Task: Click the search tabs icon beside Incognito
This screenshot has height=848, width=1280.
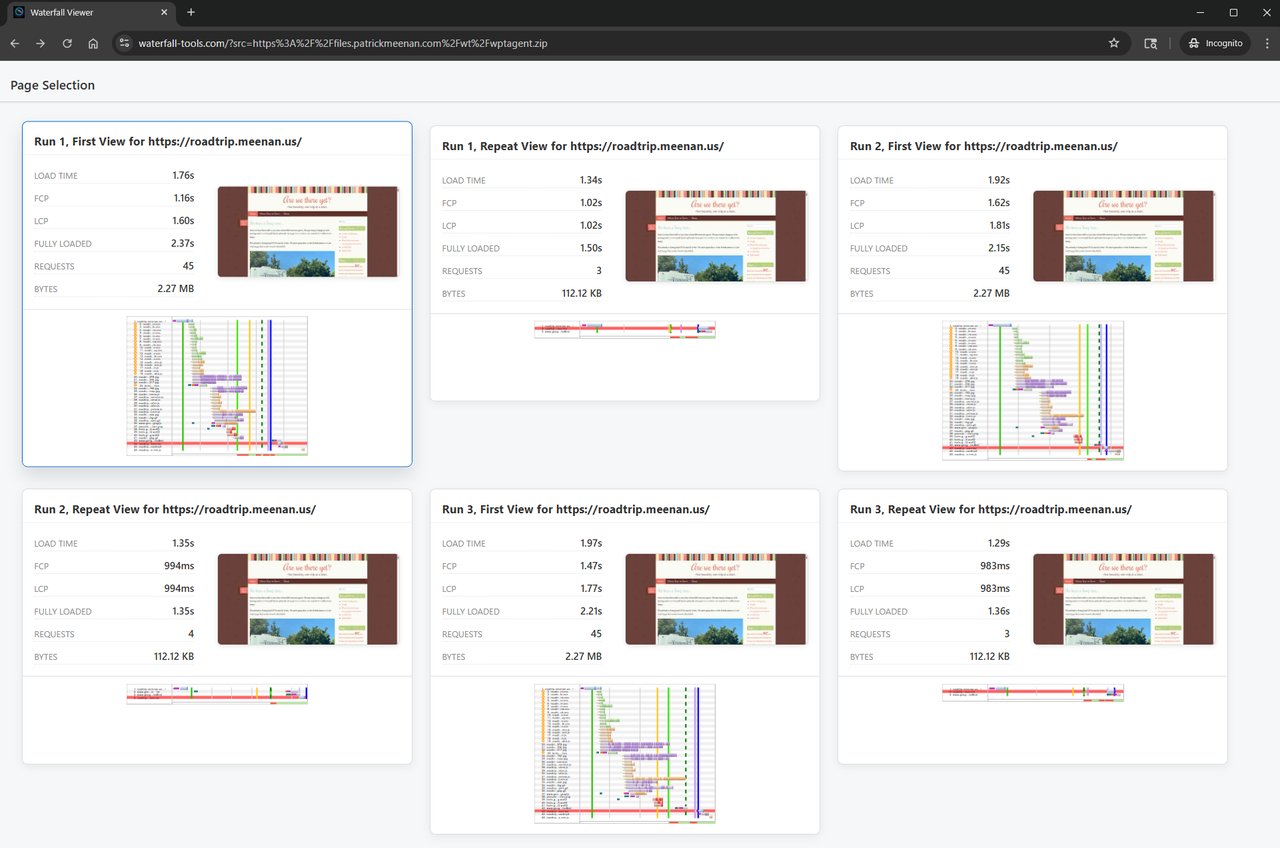Action: tap(1151, 43)
